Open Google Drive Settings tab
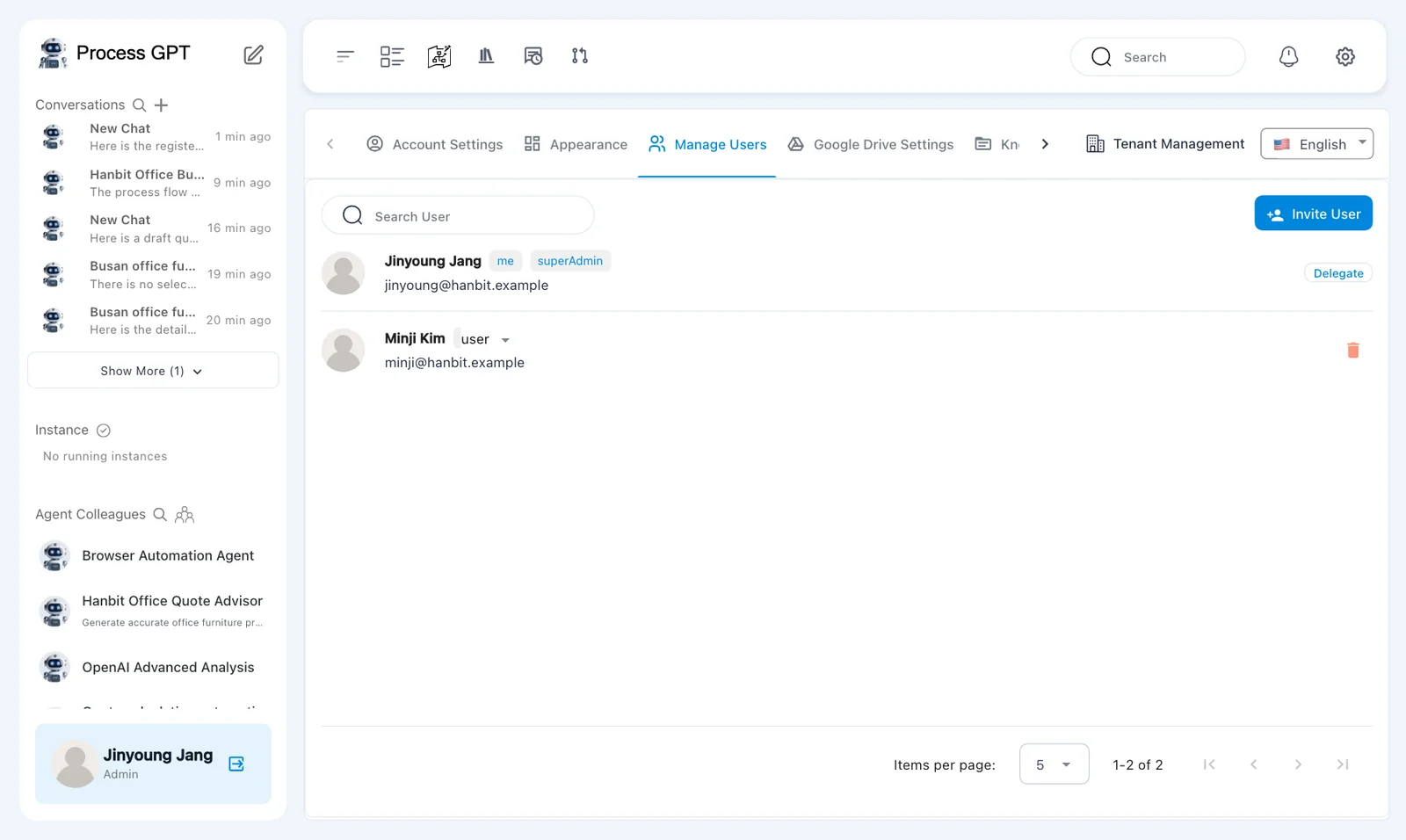Image resolution: width=1406 pixels, height=840 pixels. 870,144
